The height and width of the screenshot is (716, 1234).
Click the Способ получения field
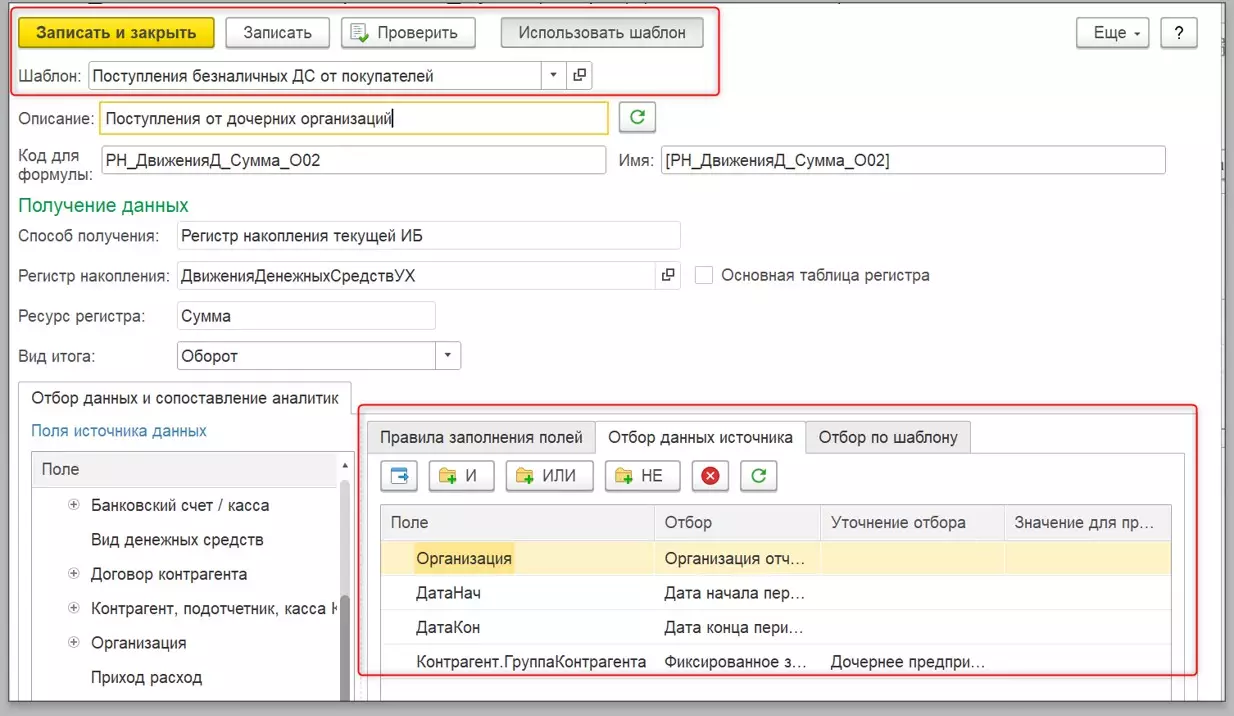coord(428,236)
